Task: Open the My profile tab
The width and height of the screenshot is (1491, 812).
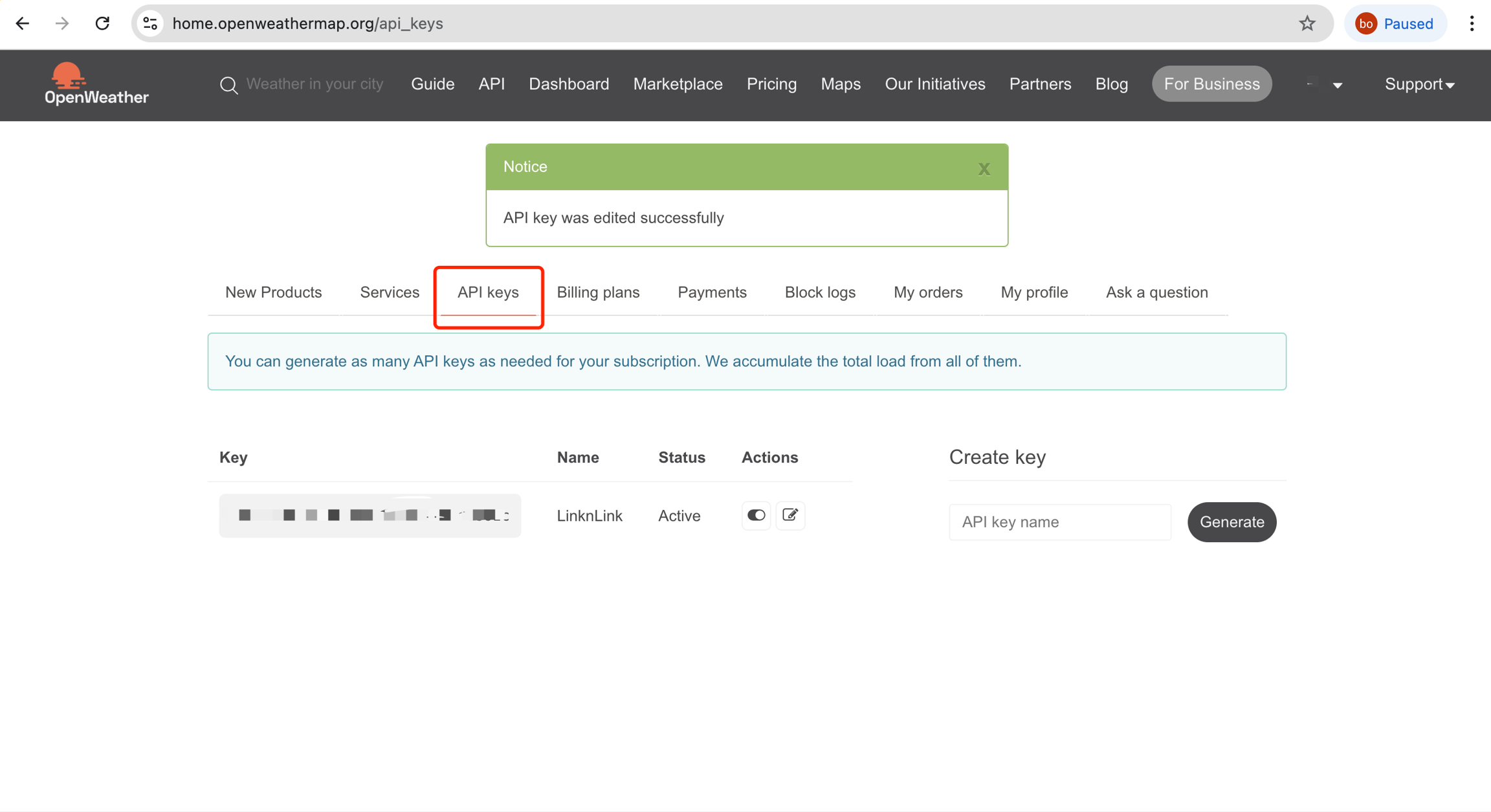Action: (x=1033, y=292)
